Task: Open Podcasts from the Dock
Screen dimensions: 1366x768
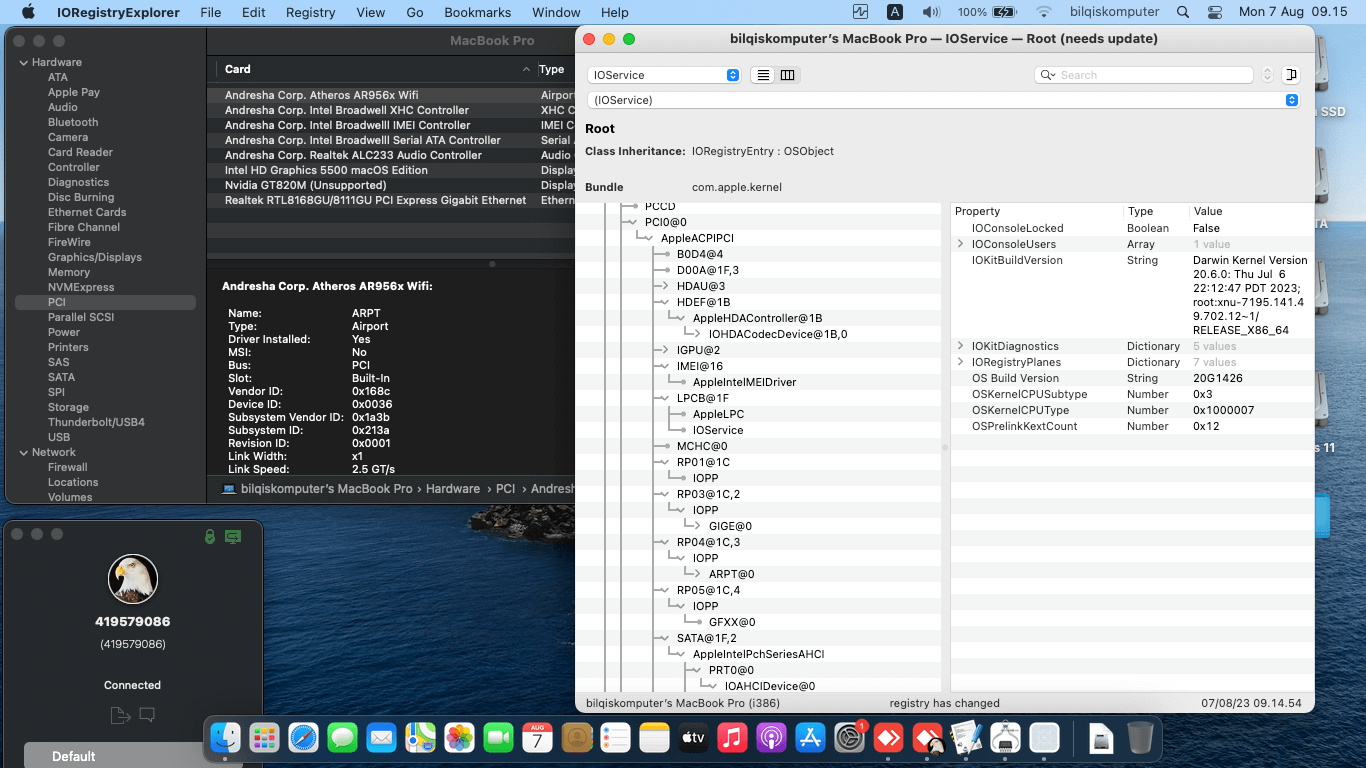Action: [x=771, y=739]
